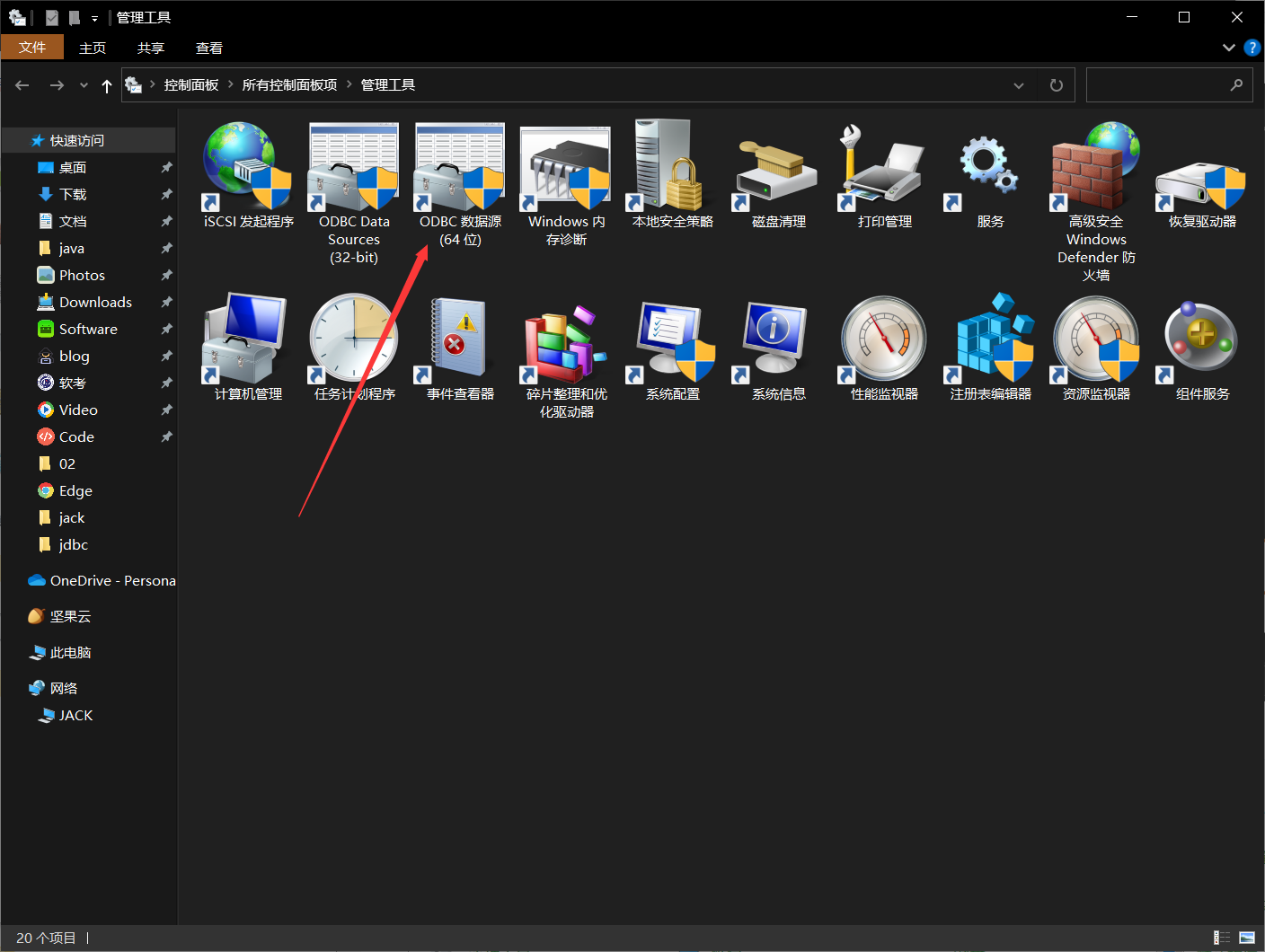
Task: Open the iSCSI 发起程序 shortcut
Action: [248, 175]
